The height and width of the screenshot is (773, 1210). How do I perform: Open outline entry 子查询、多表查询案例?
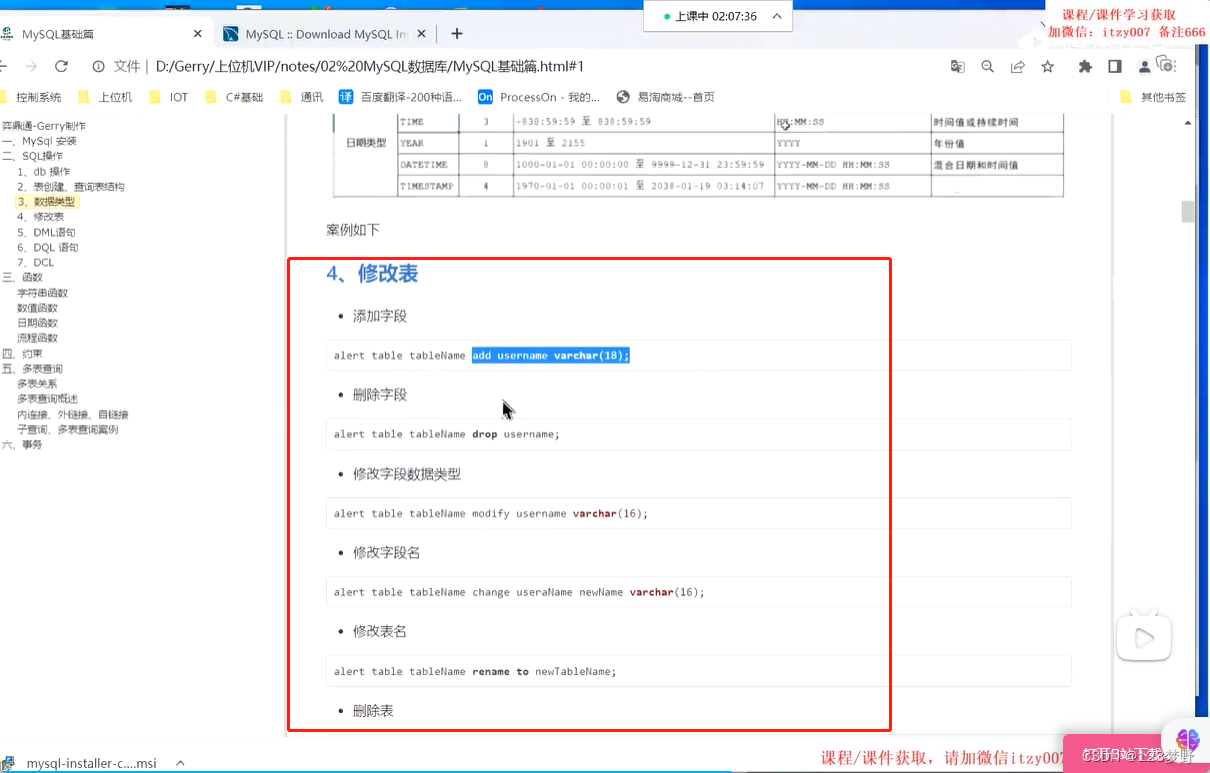(67, 429)
